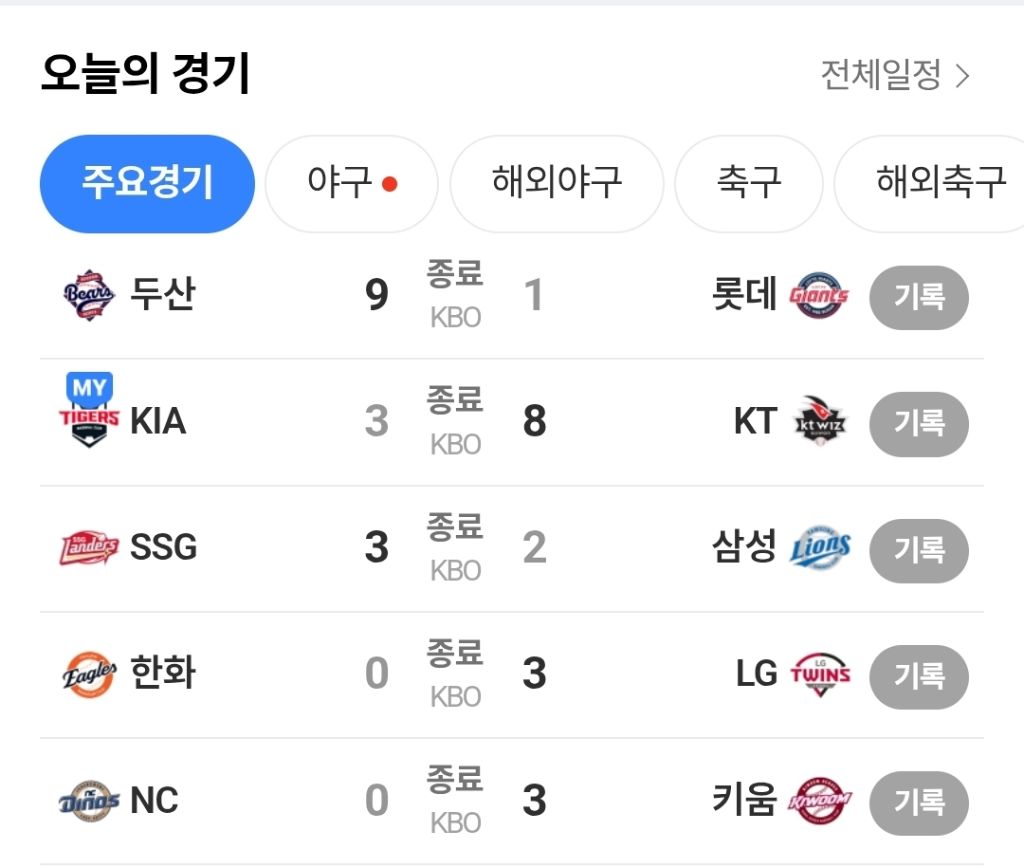Open the 전체일정 full schedule link
This screenshot has width=1024, height=868.
tap(895, 75)
